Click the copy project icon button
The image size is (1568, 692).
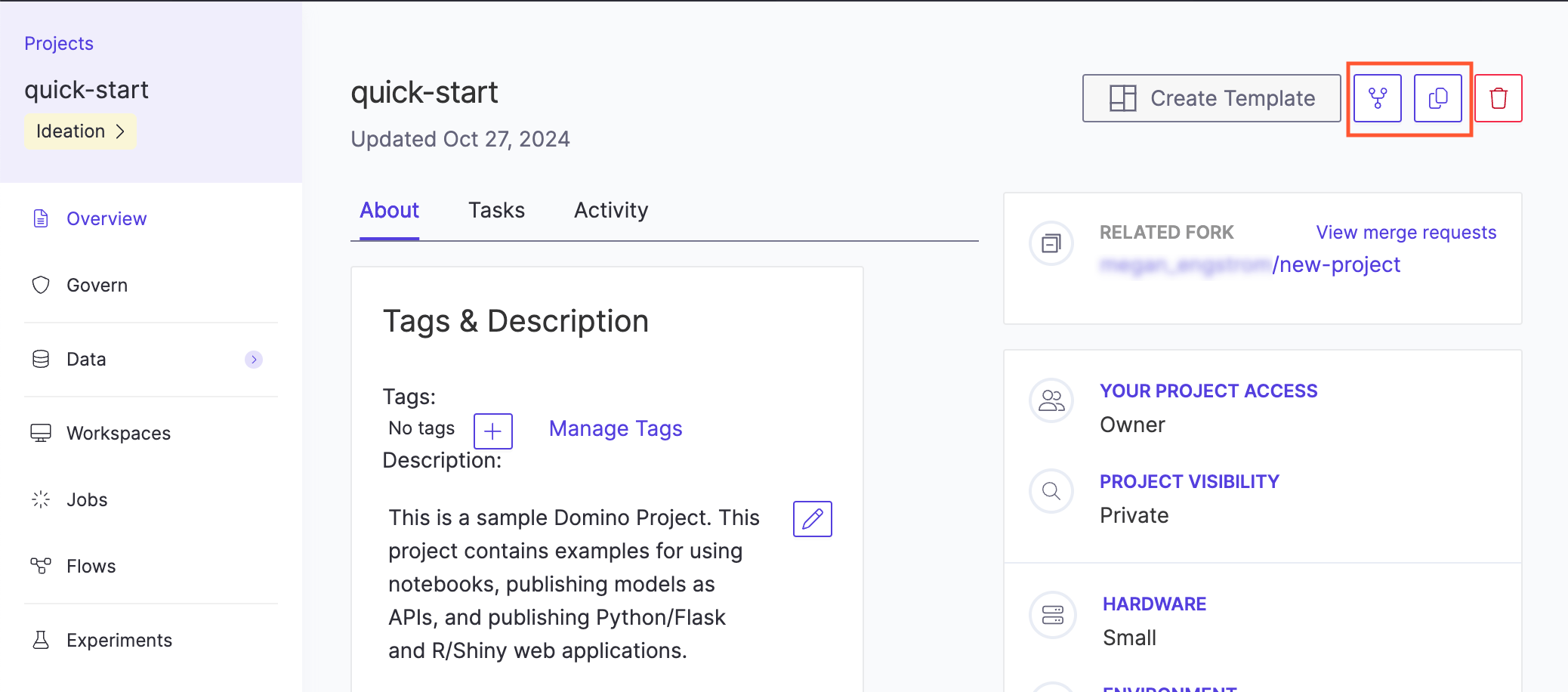tap(1437, 98)
